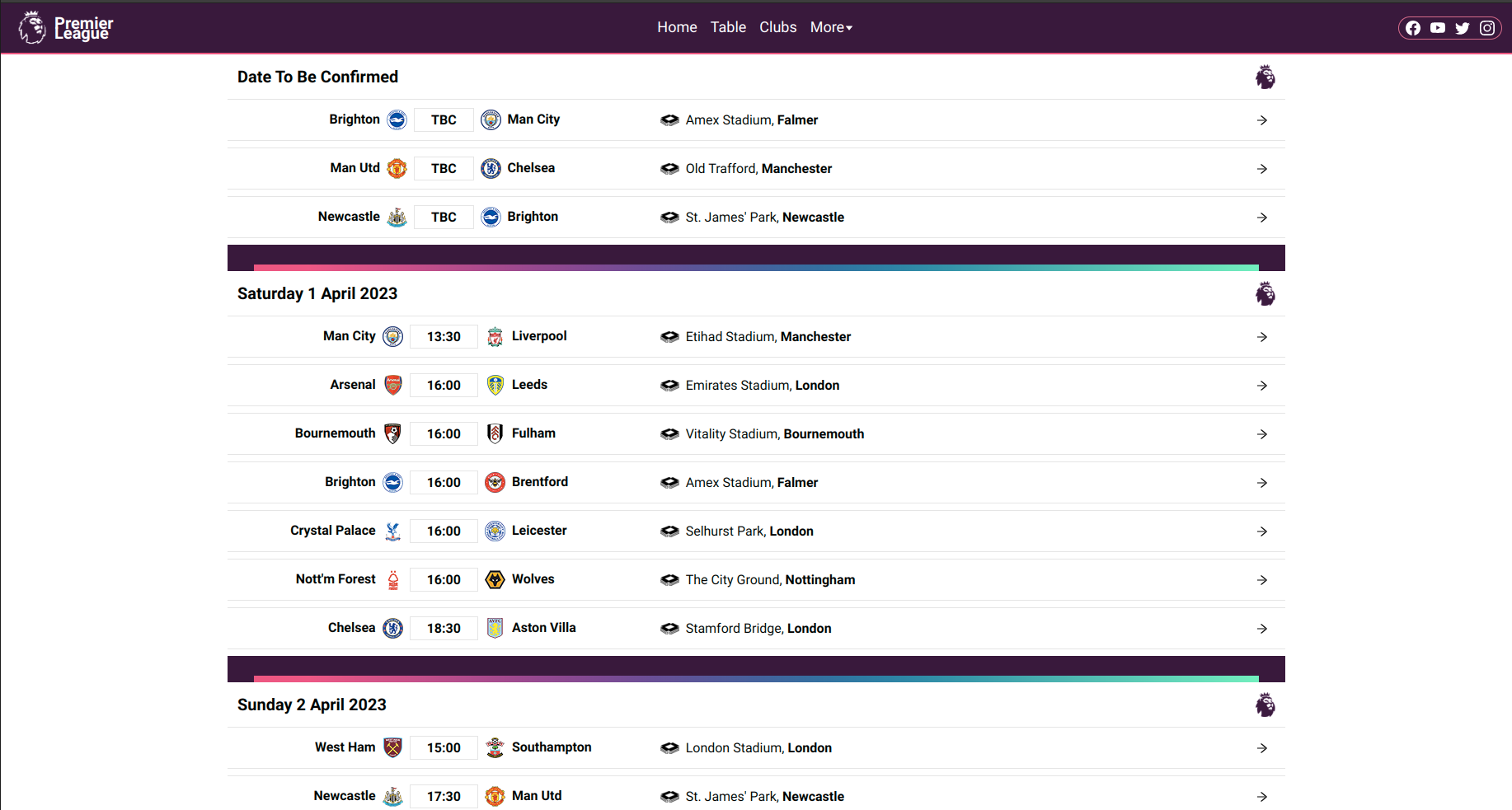This screenshot has height=810, width=1512.
Task: Open Newcastle vs Brighton TBC fixture arrow
Action: pos(1262,218)
